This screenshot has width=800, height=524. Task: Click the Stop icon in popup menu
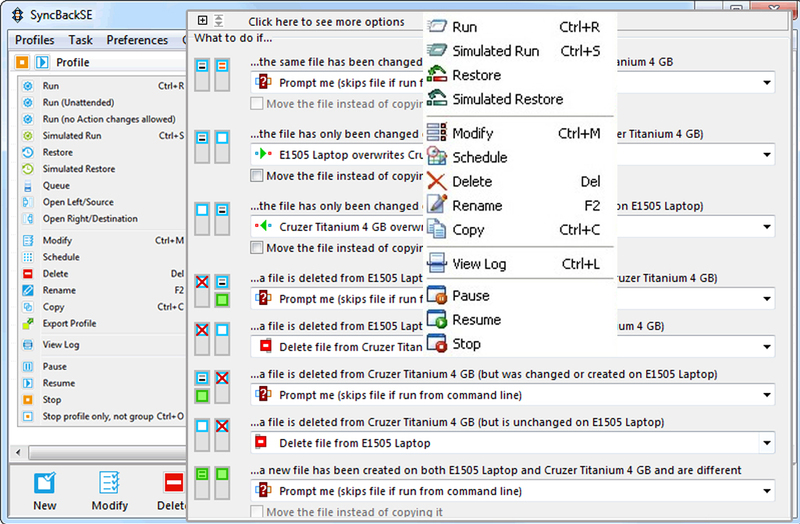437,343
